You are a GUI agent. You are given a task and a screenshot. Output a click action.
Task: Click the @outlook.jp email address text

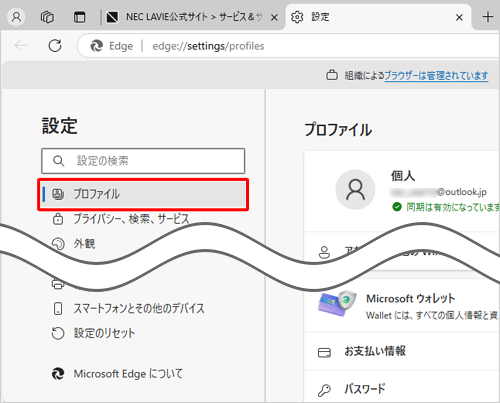462,192
